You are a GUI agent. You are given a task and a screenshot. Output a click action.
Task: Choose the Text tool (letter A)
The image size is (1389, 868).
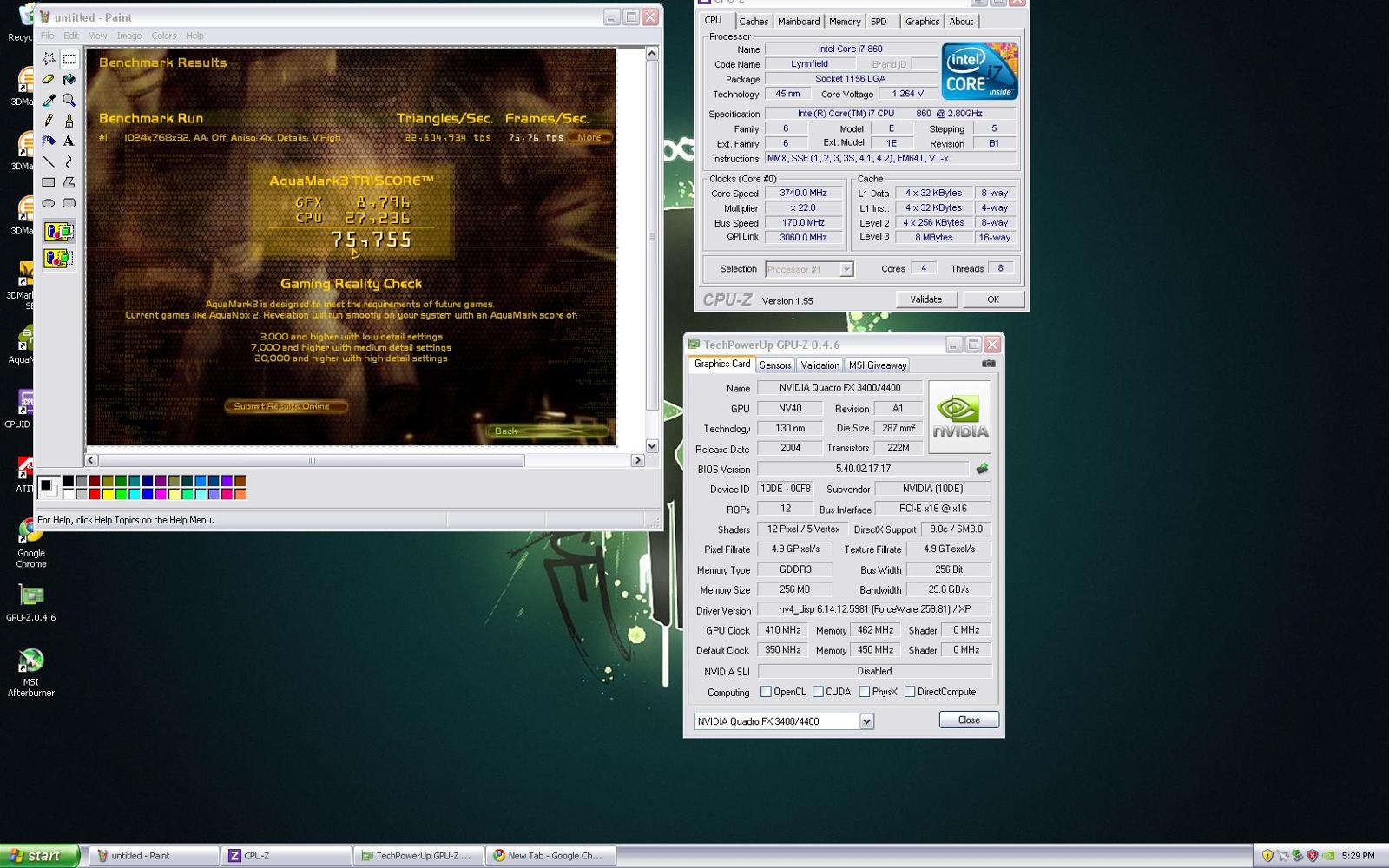[69, 141]
